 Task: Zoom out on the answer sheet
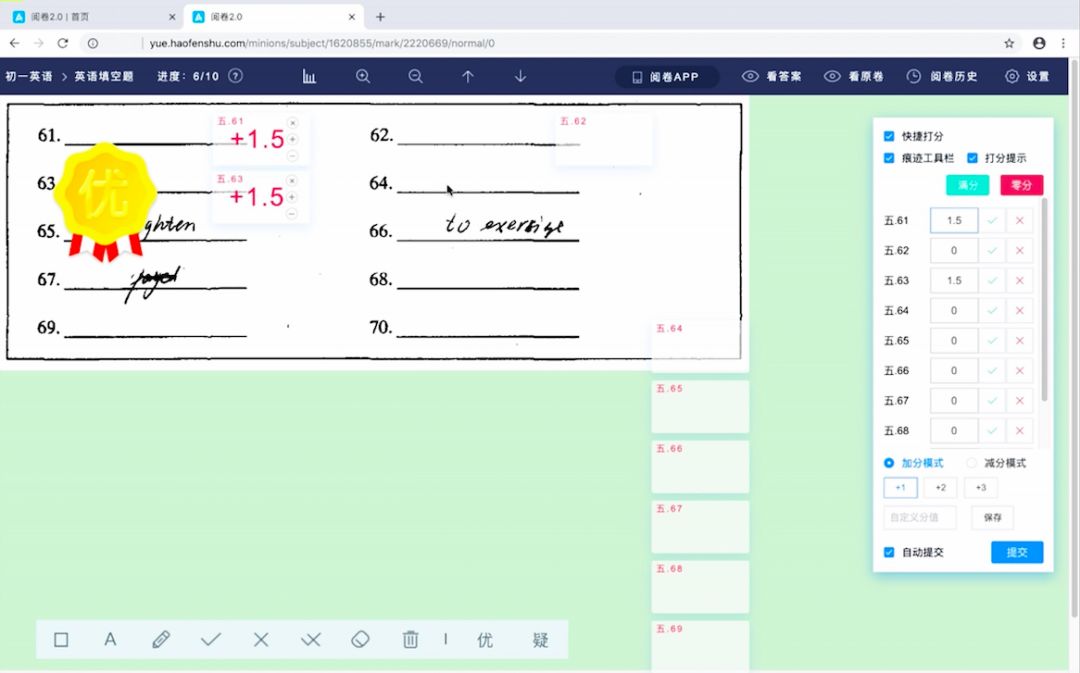click(415, 76)
